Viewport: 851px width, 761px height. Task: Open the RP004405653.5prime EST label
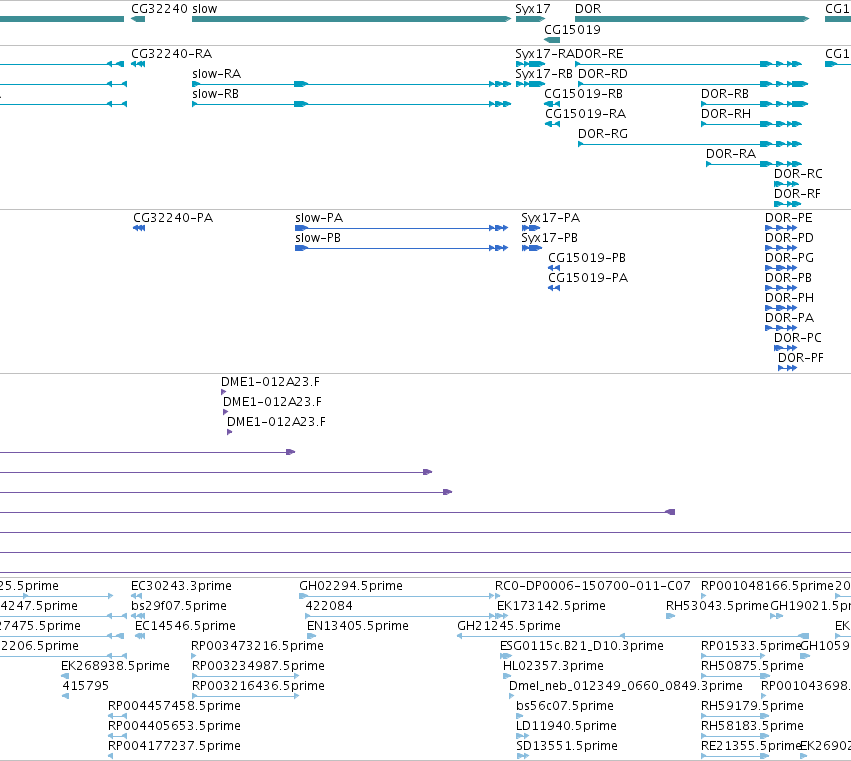[174, 727]
